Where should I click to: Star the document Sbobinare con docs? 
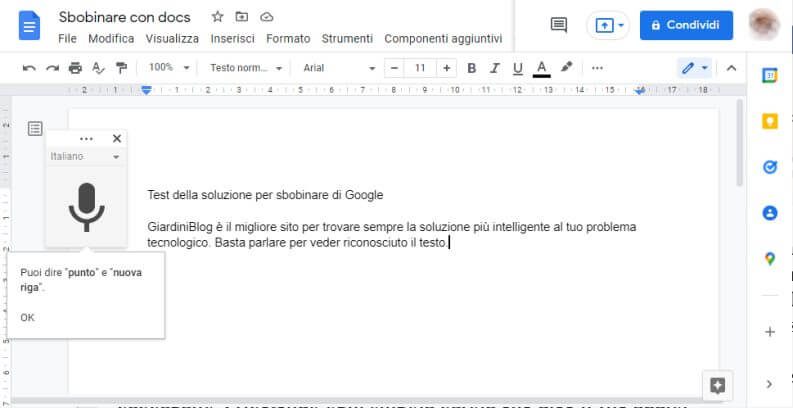217,17
